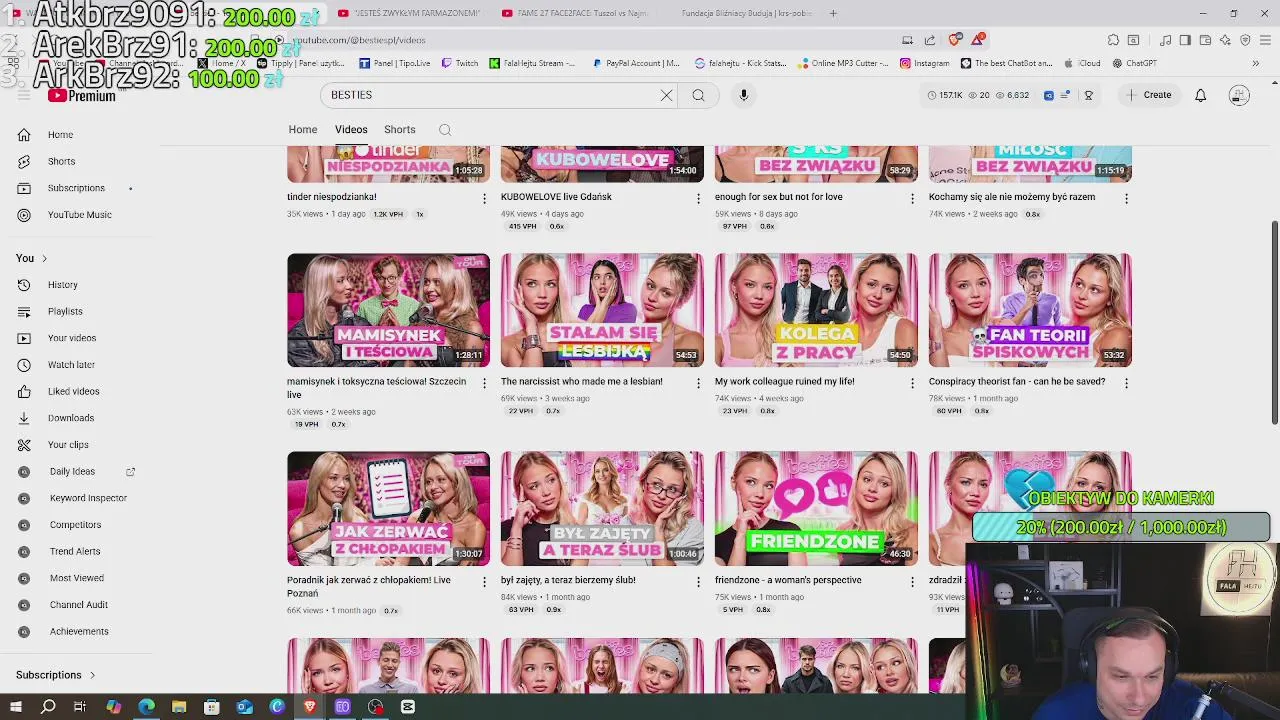This screenshot has height=720, width=1280.
Task: Open the account avatar menu
Action: click(1239, 95)
